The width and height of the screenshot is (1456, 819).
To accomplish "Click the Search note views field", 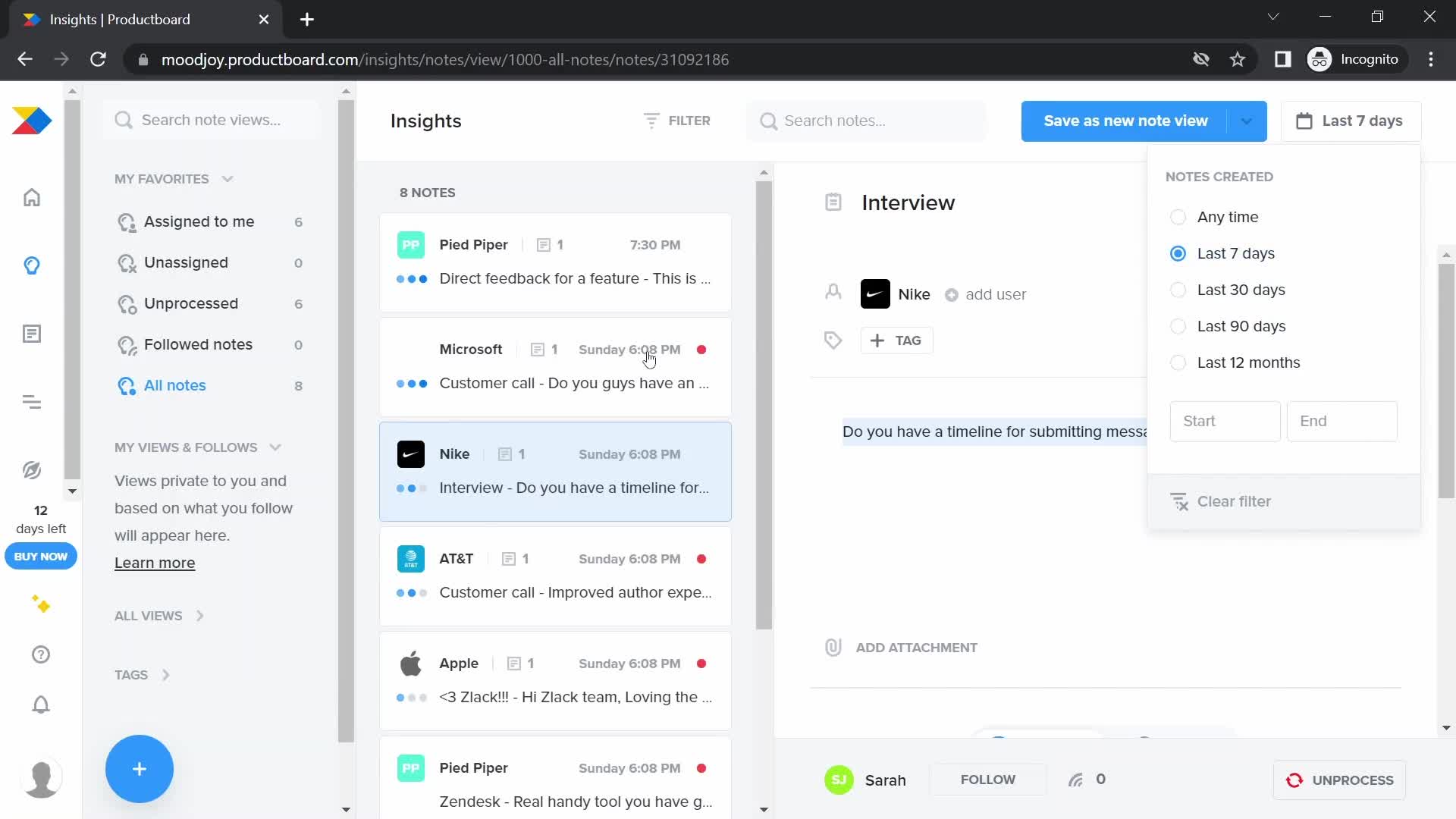I will click(x=212, y=120).
